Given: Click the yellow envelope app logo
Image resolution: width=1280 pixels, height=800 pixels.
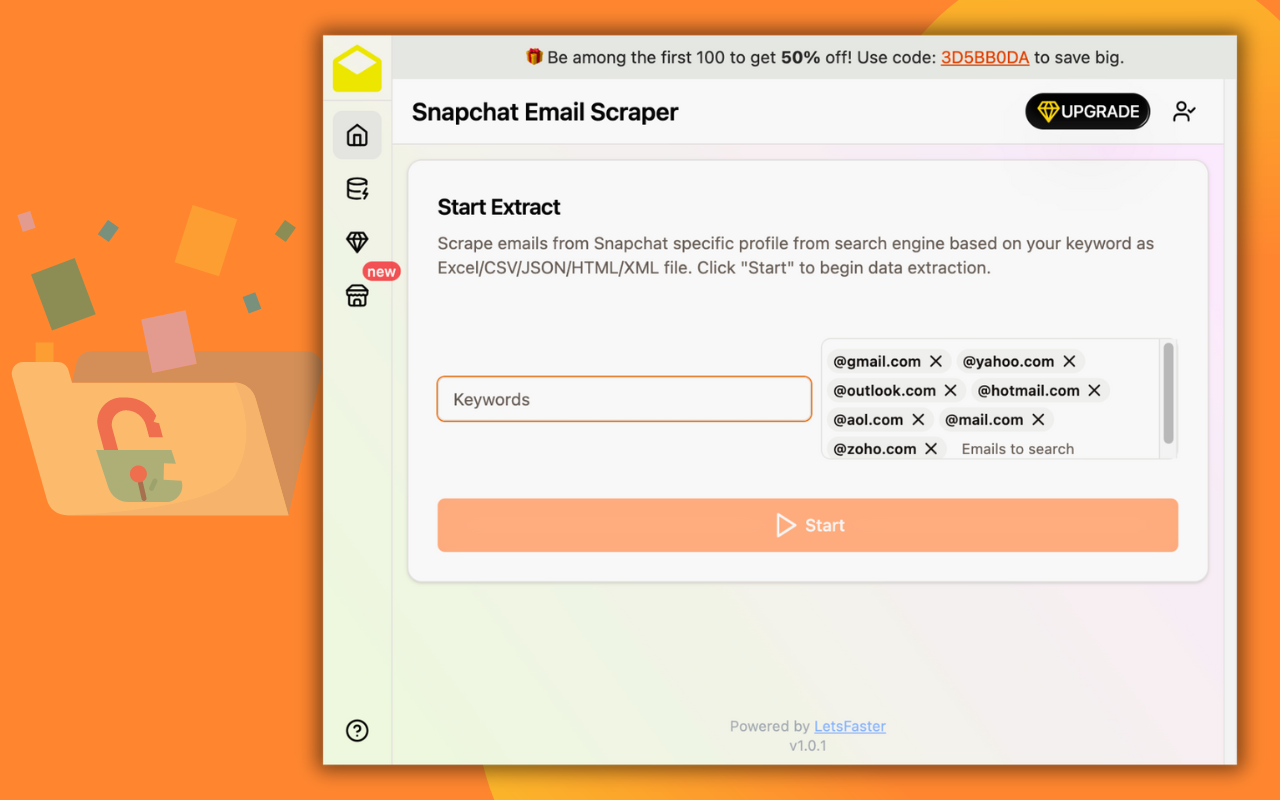Looking at the screenshot, I should click(357, 69).
